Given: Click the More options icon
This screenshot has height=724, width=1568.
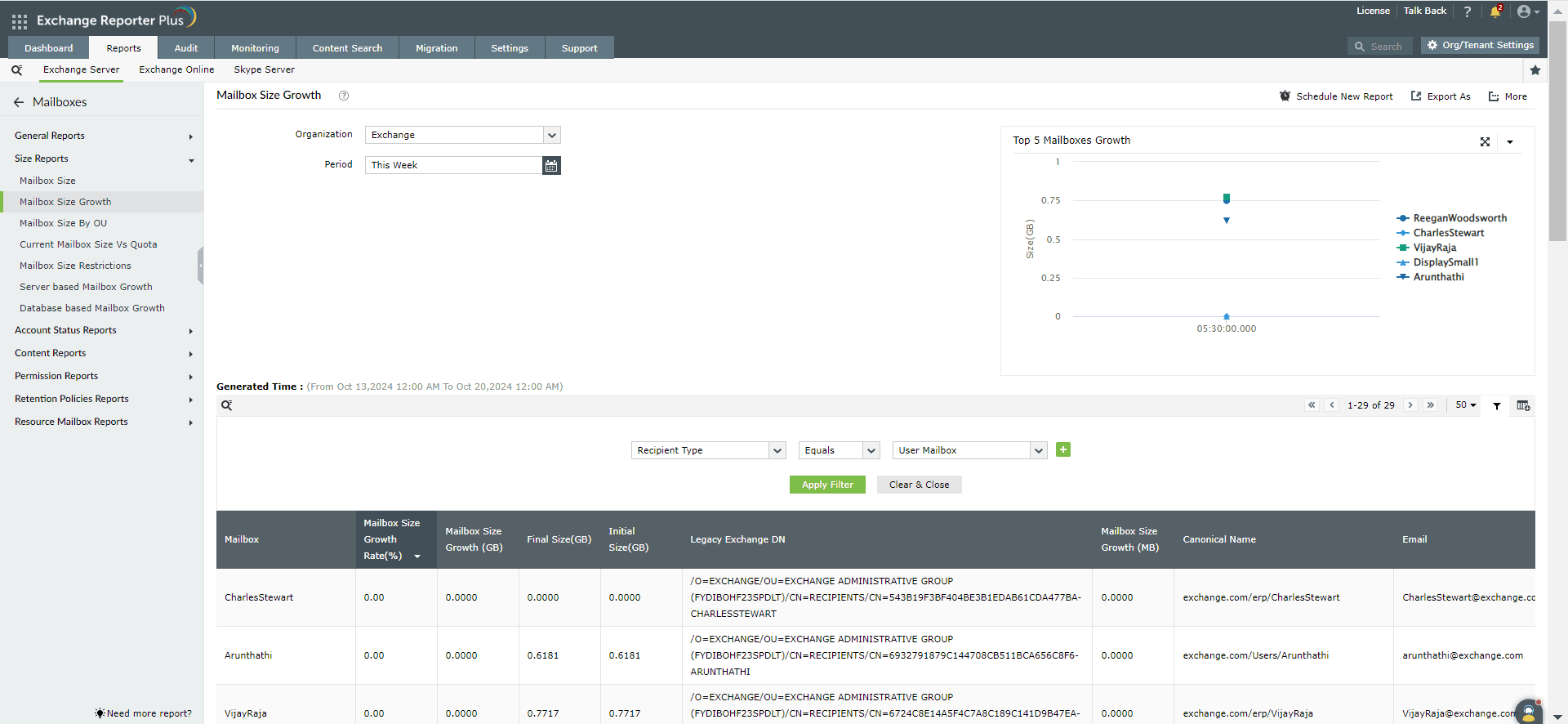Looking at the screenshot, I should tap(1494, 96).
